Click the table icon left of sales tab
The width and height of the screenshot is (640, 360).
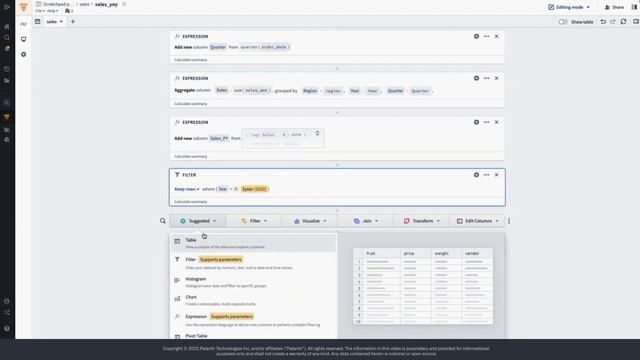click(38, 22)
